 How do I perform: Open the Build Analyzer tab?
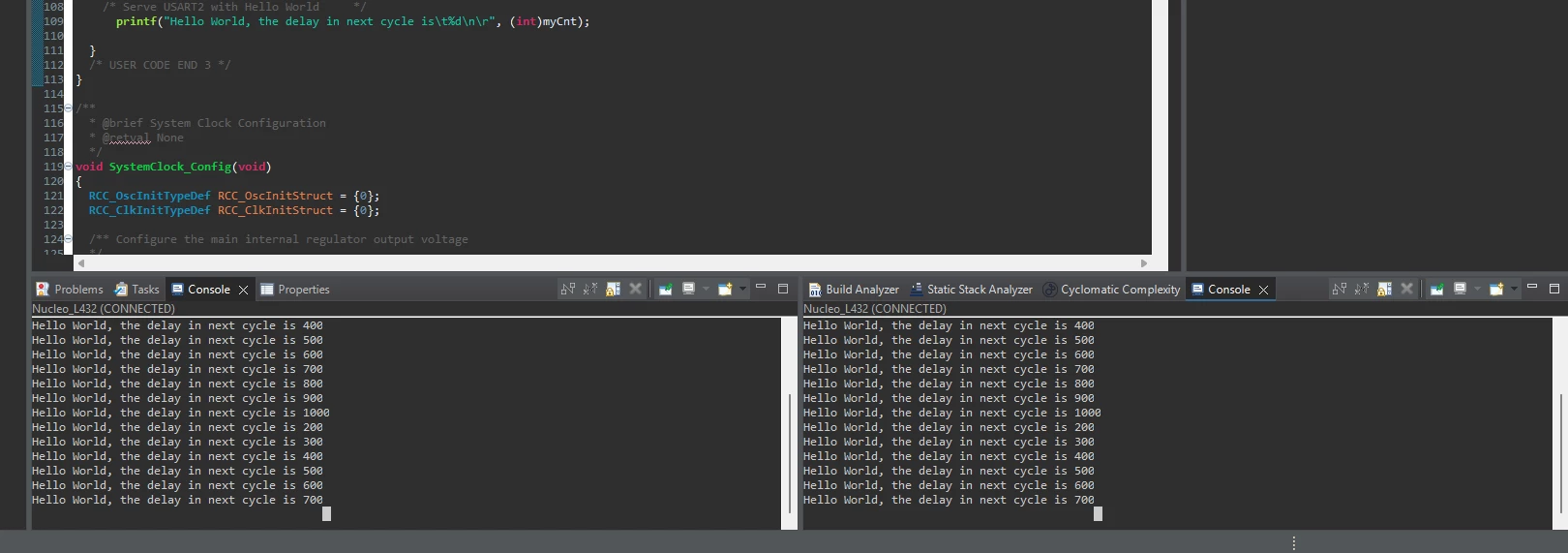854,290
